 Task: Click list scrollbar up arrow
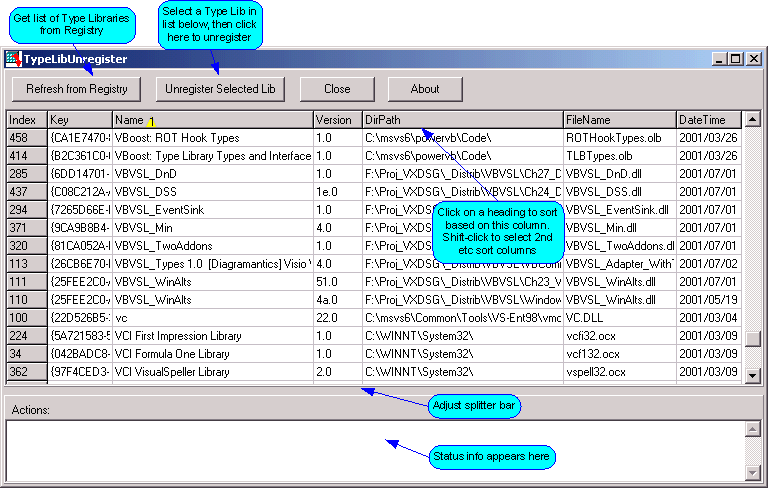coord(752,119)
